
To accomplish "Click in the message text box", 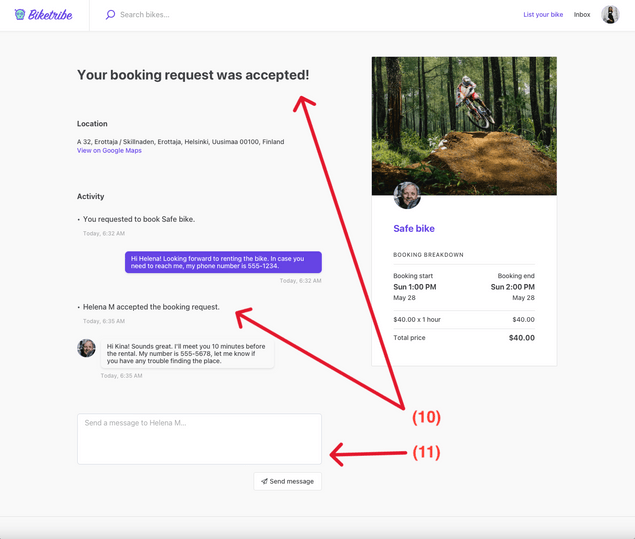I will 199,439.
